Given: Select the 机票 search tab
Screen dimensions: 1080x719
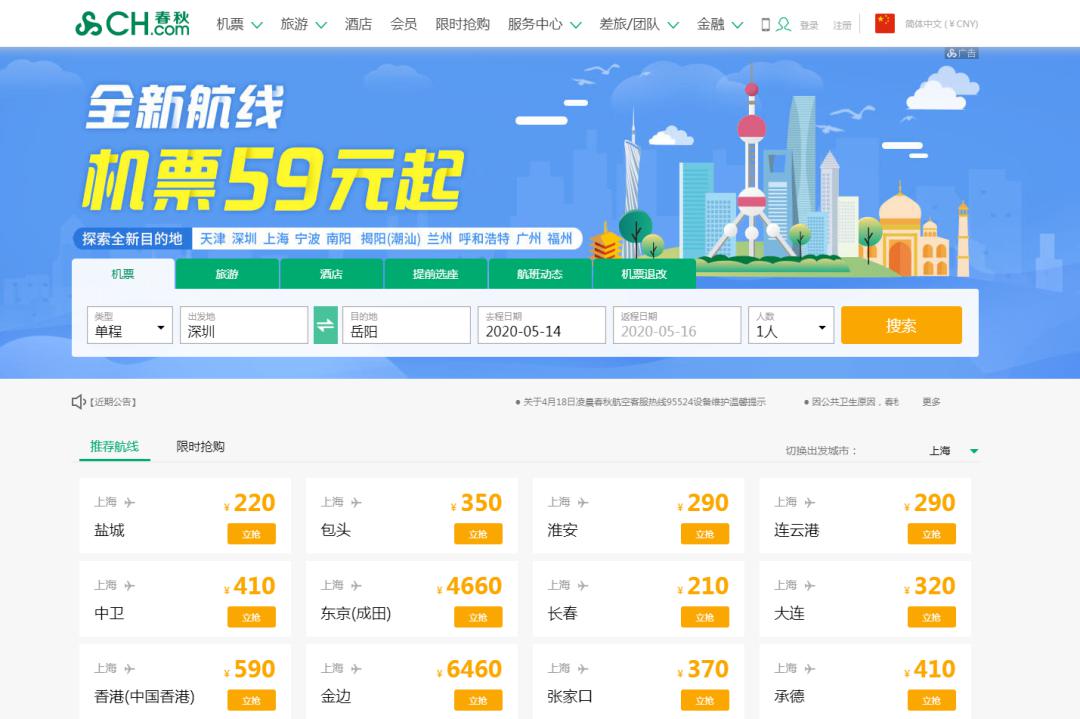Looking at the screenshot, I should (123, 274).
